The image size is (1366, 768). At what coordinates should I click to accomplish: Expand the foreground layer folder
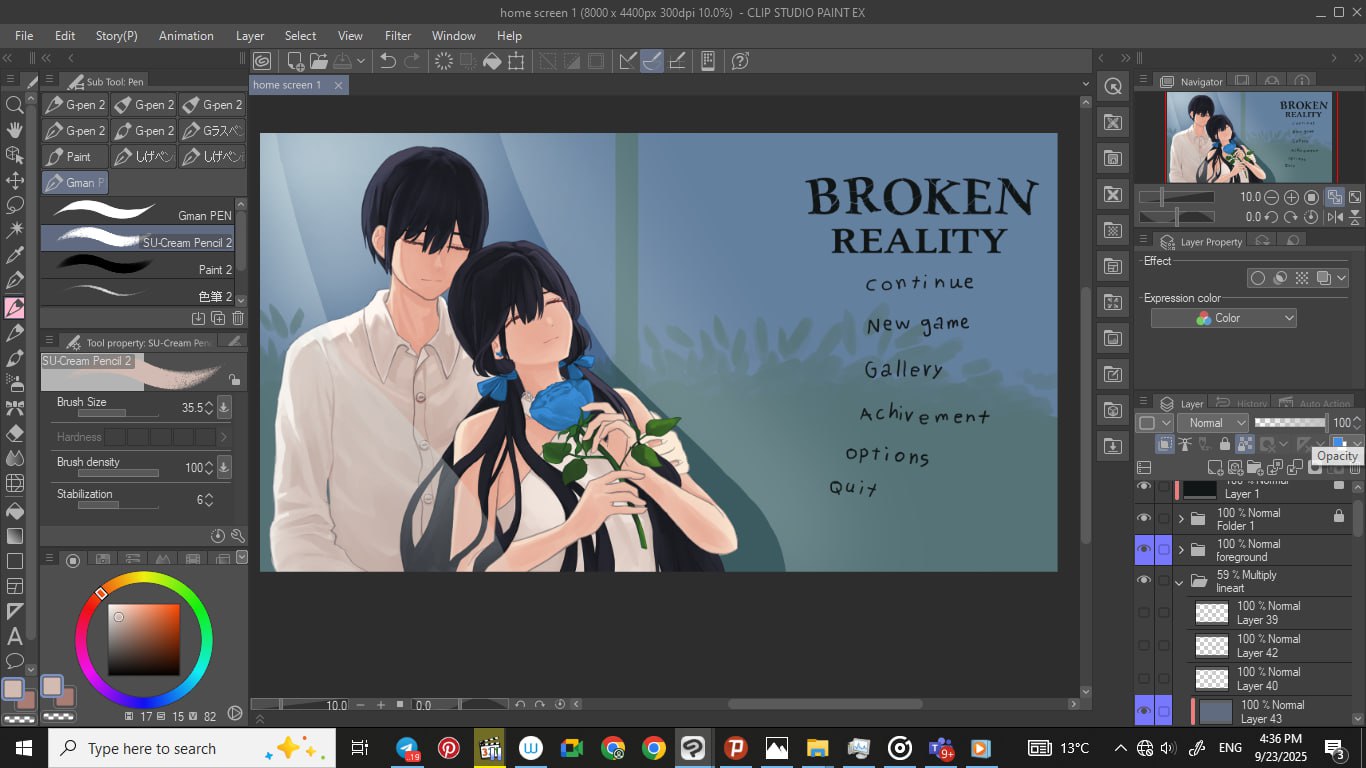pyautogui.click(x=1181, y=550)
